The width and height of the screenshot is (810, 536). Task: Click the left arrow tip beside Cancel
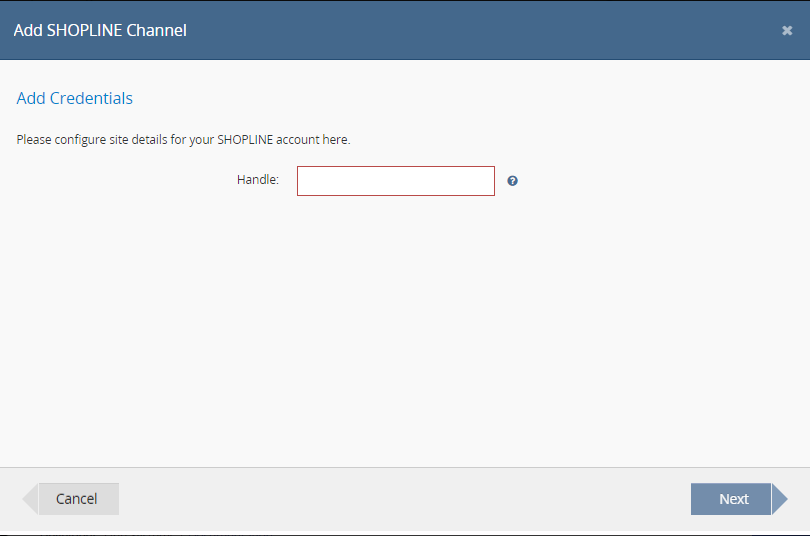pyautogui.click(x=30, y=499)
